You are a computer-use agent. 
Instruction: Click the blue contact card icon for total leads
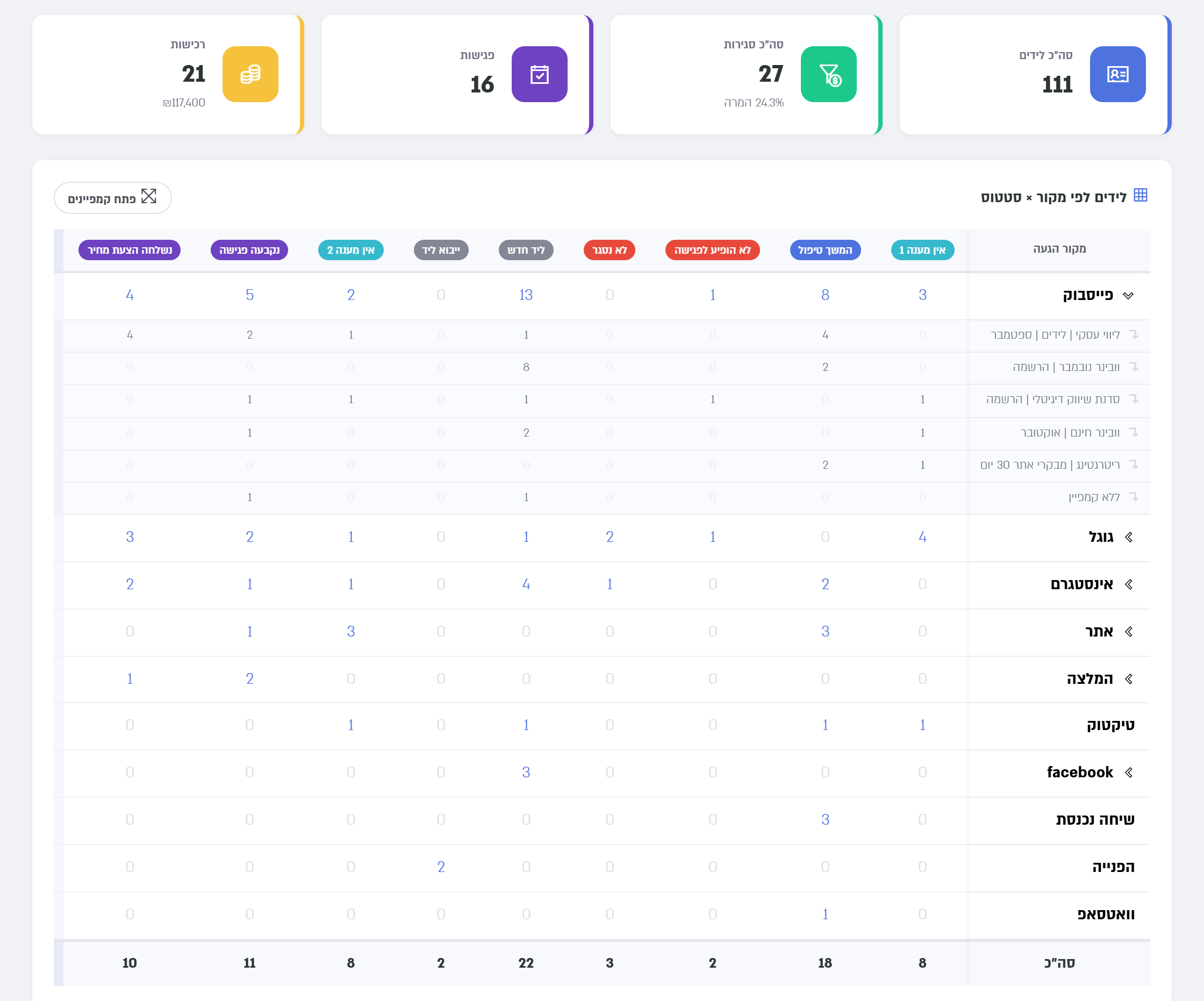[1117, 75]
